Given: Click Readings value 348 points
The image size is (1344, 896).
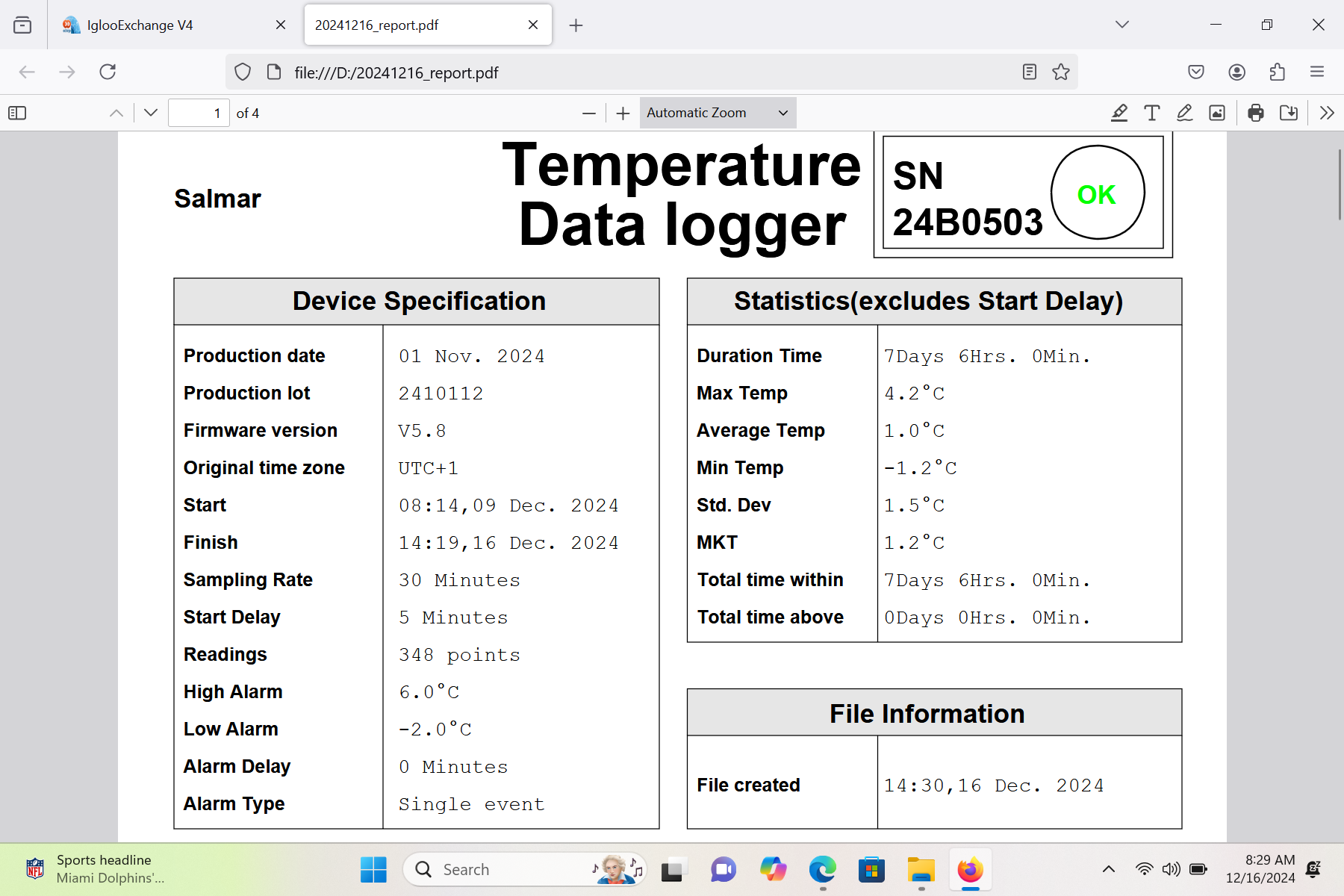Looking at the screenshot, I should (x=459, y=655).
